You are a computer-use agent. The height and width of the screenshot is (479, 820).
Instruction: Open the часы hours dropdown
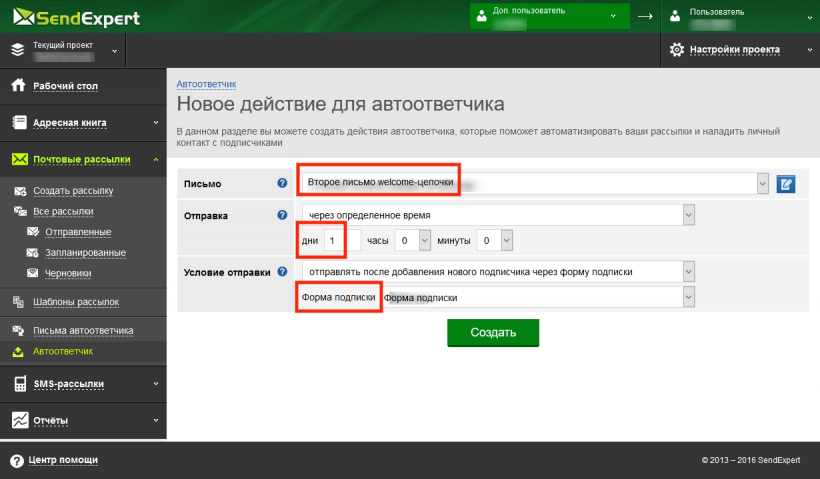(424, 240)
